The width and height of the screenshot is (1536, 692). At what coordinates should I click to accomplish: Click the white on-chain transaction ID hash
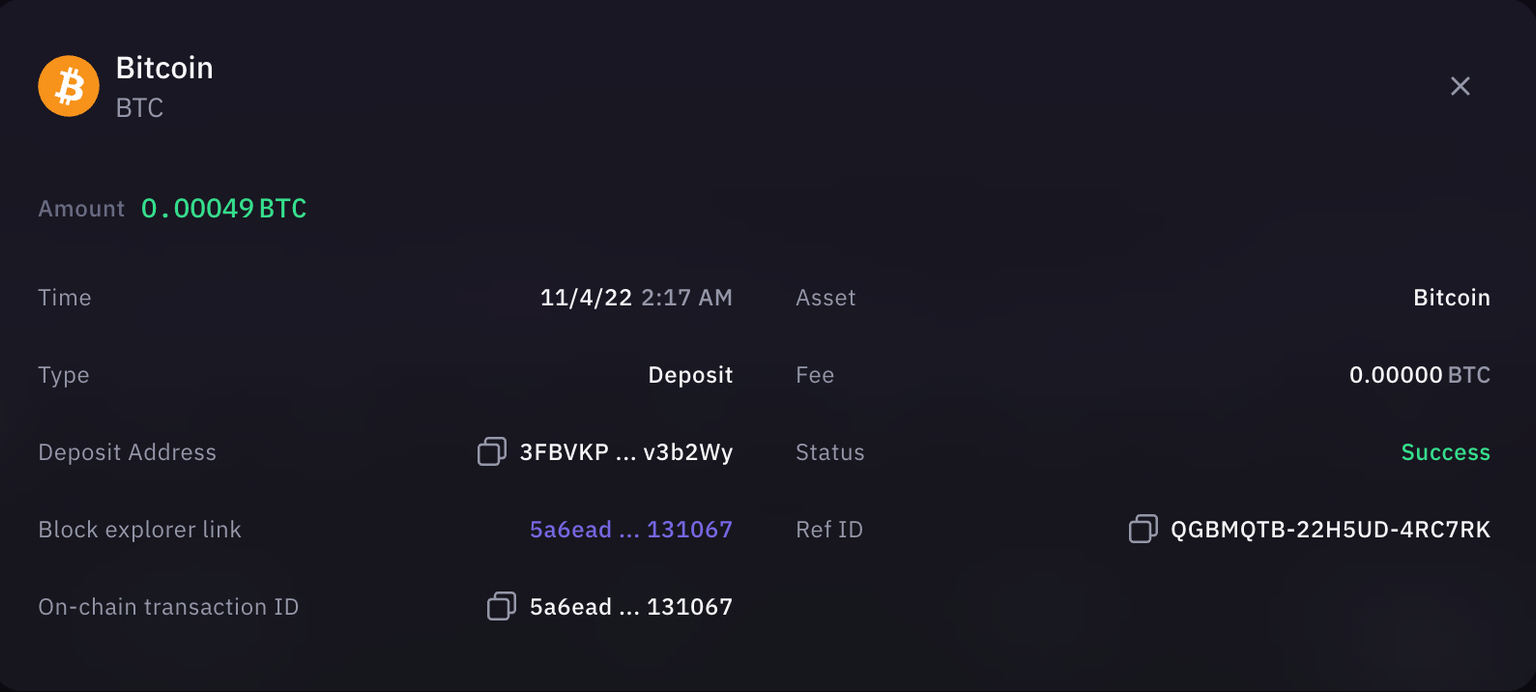click(631, 606)
